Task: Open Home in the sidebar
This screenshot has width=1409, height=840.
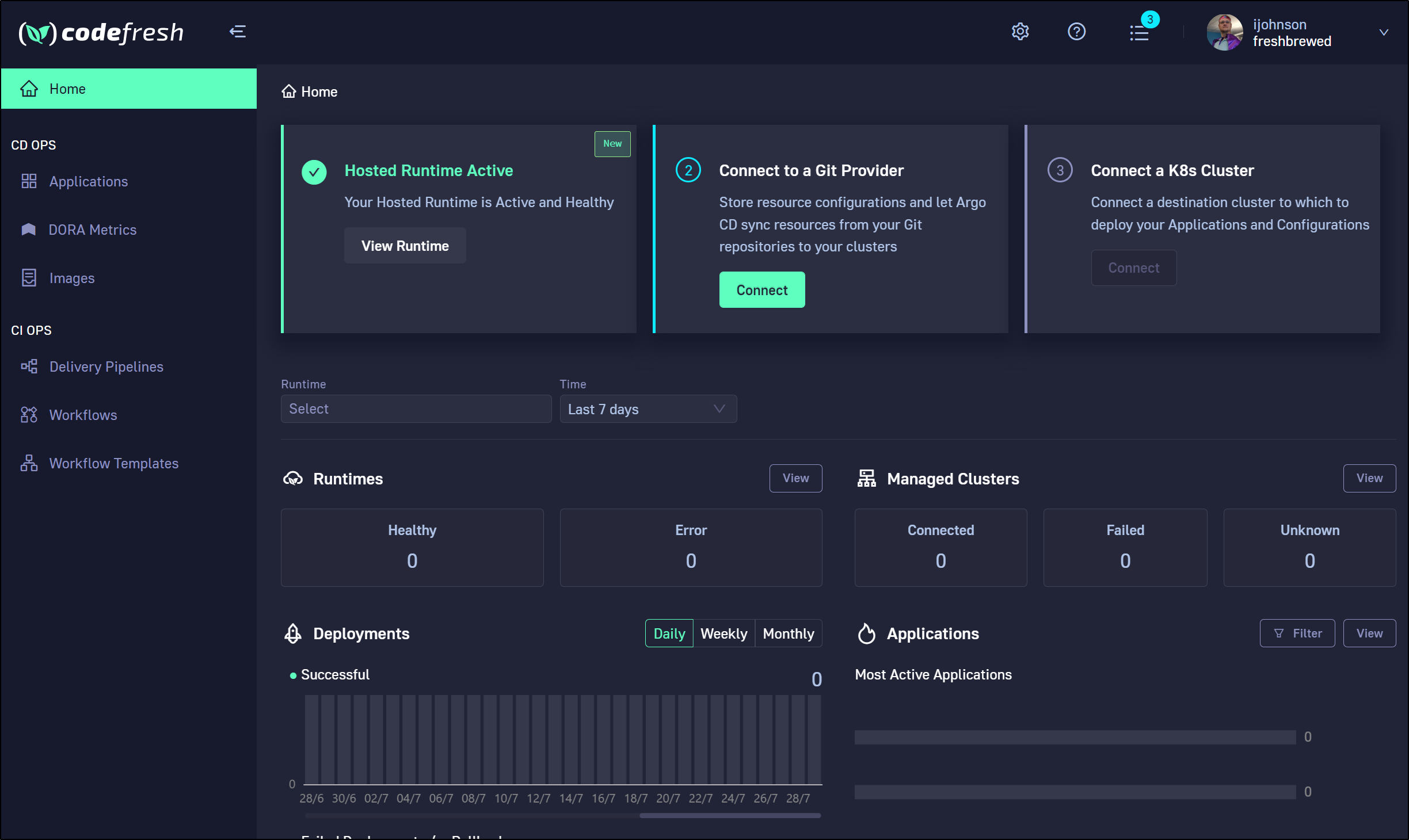Action: coord(129,89)
